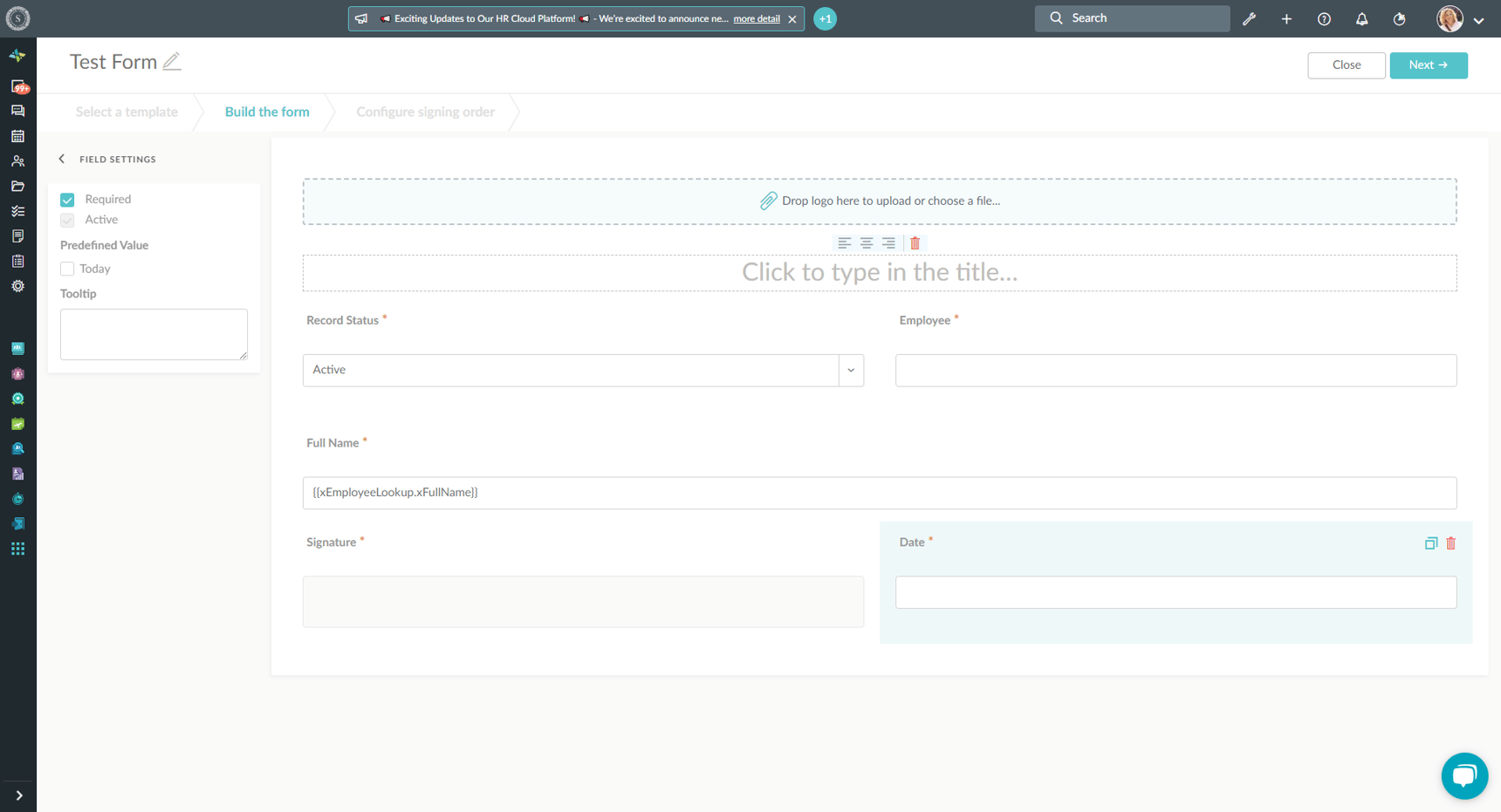Enable the Required checkbox in Field Settings
Screen dimensions: 1501x812
[x=67, y=199]
